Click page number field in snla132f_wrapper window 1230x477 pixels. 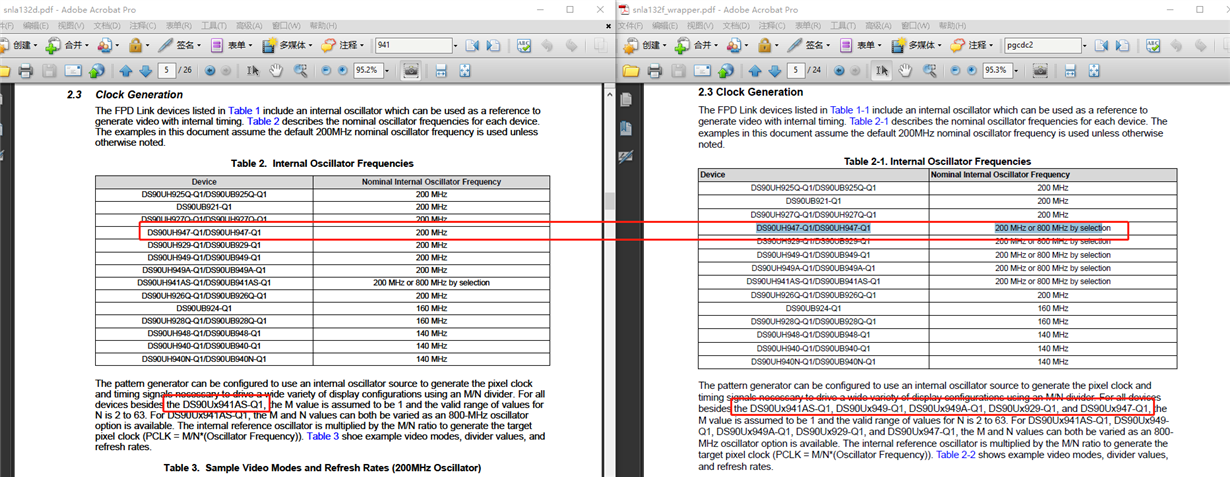(796, 71)
